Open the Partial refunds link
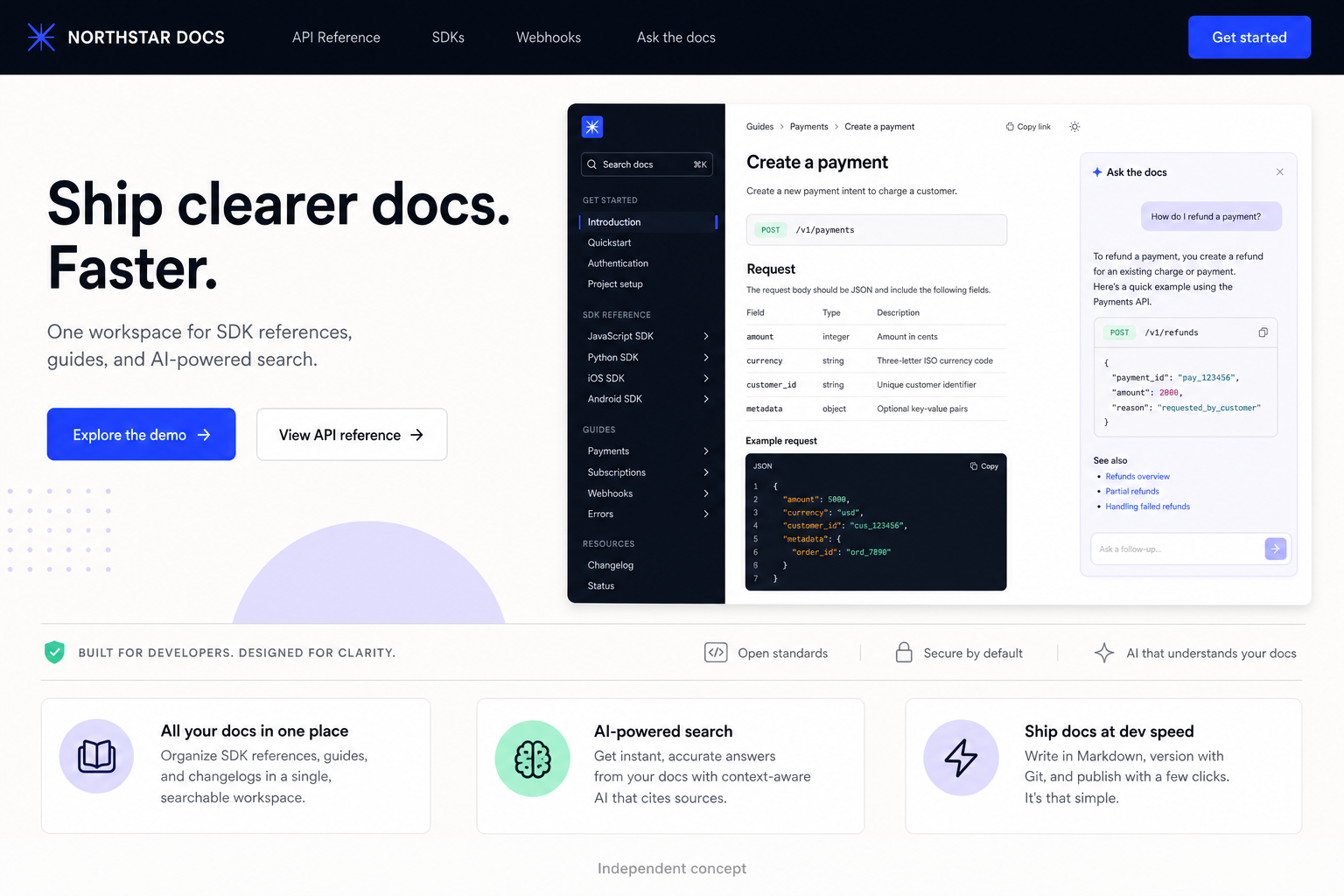 1132,492
